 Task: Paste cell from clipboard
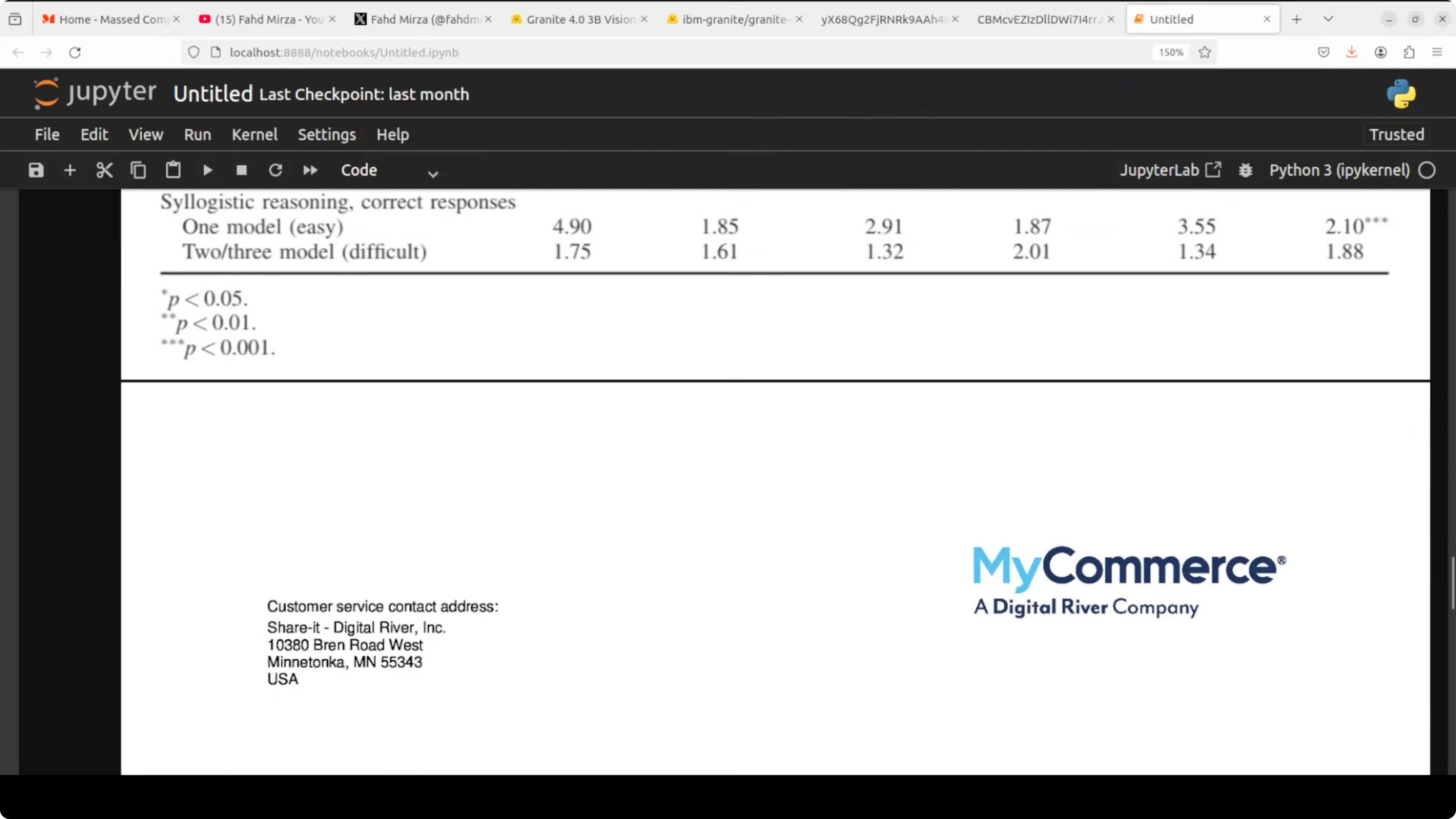pyautogui.click(x=173, y=170)
